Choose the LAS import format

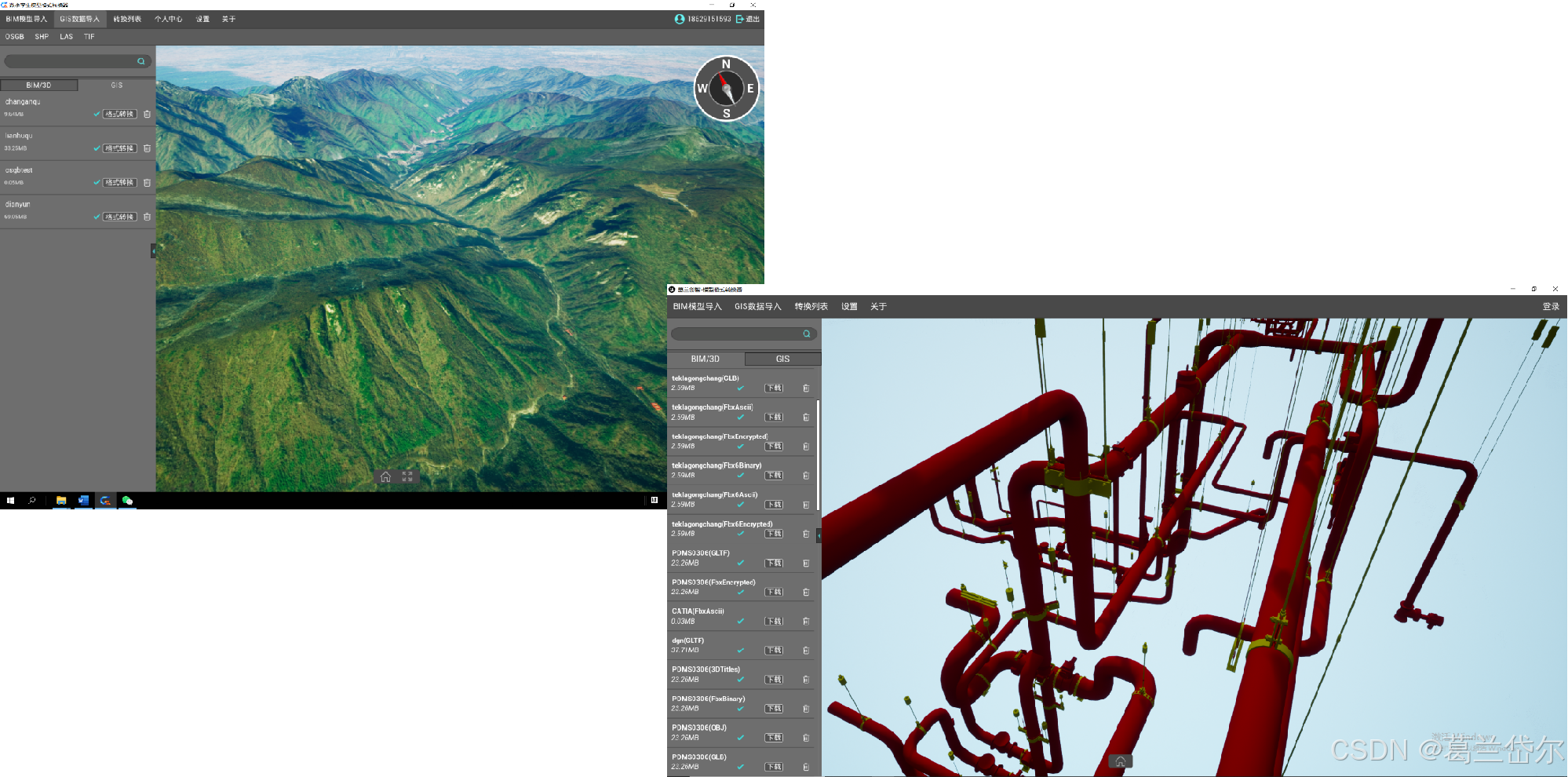pos(66,37)
